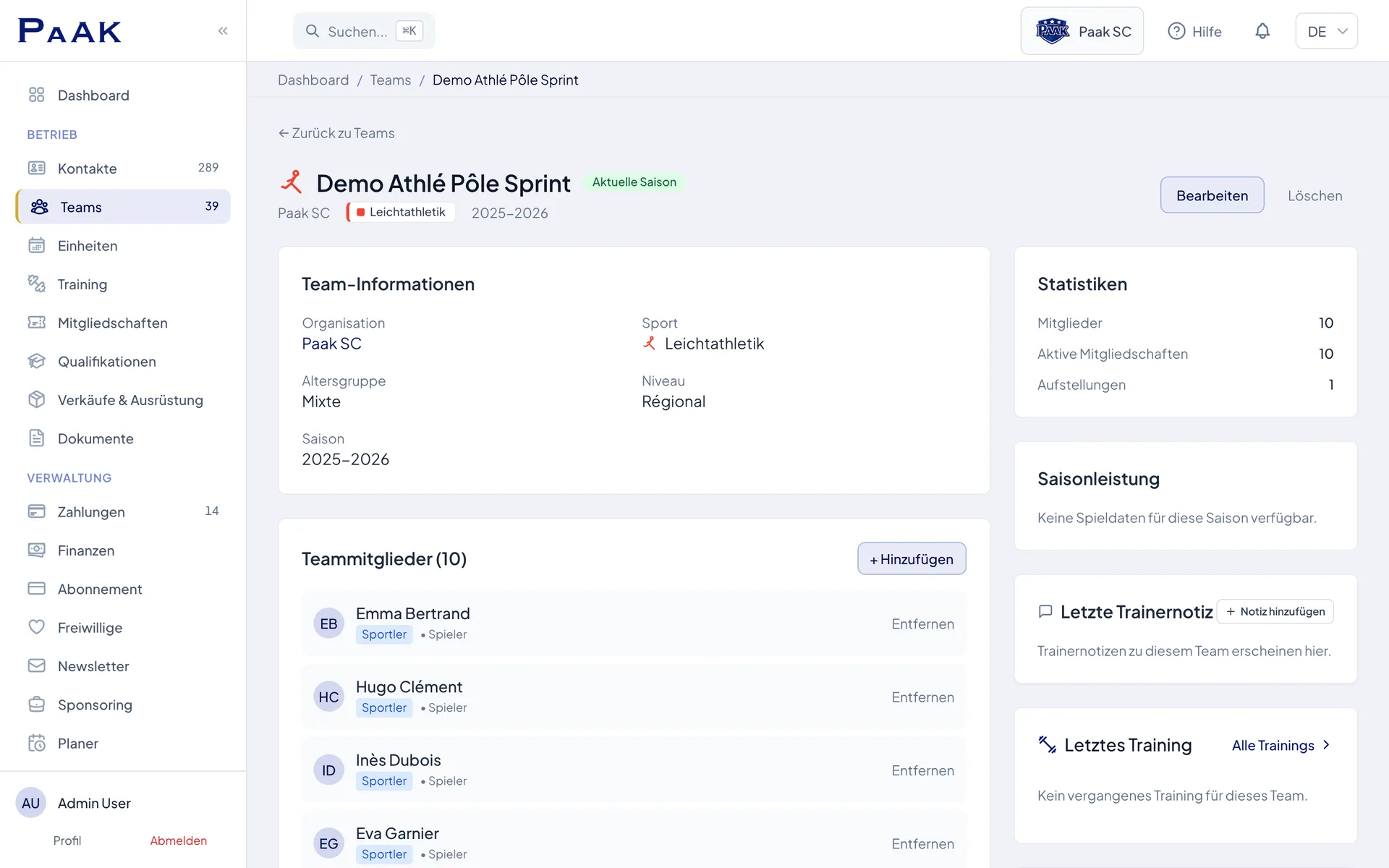Open Dashboard from the sidebar
Screen dimensions: 1389x868
(x=123, y=95)
